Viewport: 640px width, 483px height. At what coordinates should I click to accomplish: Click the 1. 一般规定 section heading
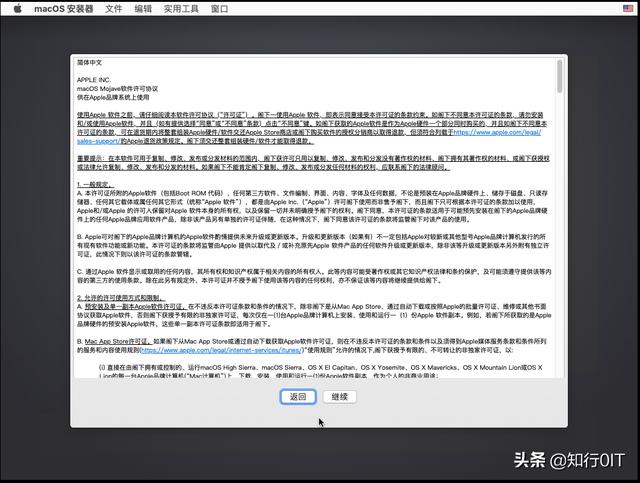tap(96, 185)
